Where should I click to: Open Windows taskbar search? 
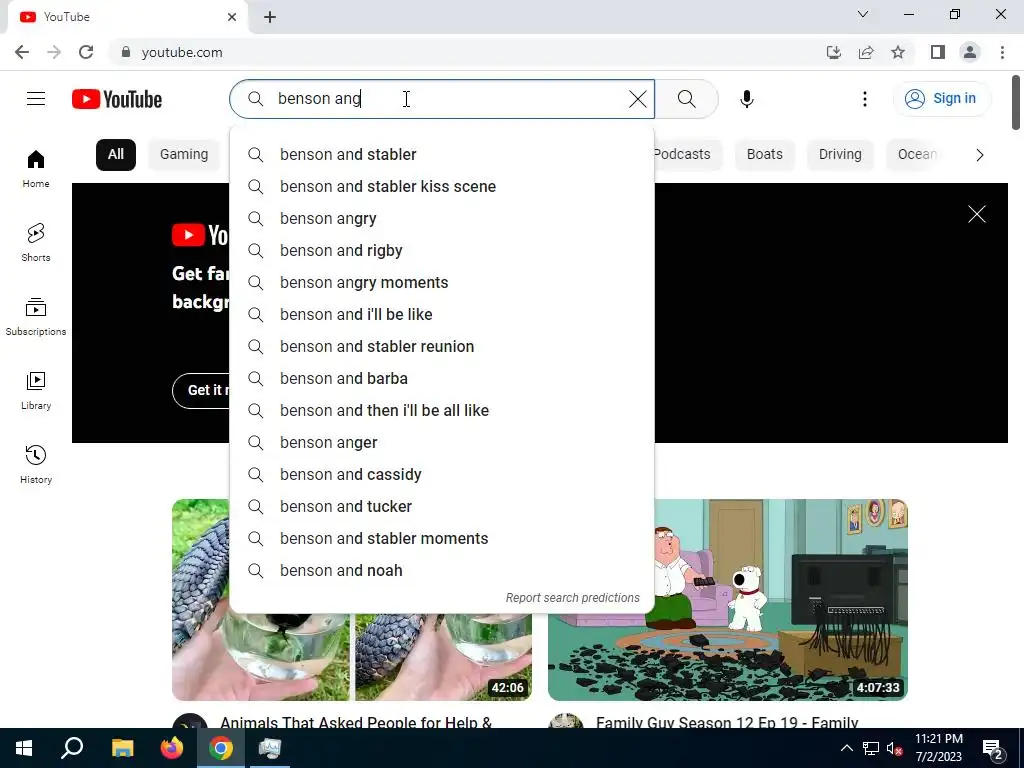72,748
